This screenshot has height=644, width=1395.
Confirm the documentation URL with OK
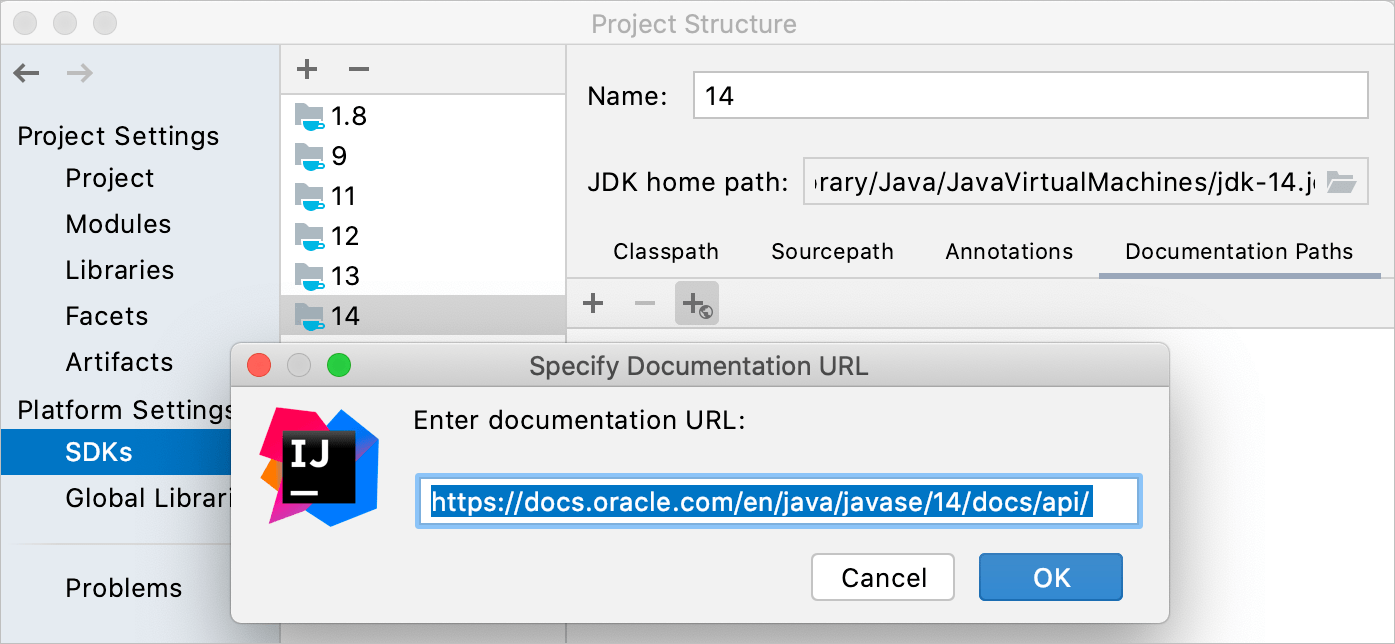pyautogui.click(x=1050, y=577)
